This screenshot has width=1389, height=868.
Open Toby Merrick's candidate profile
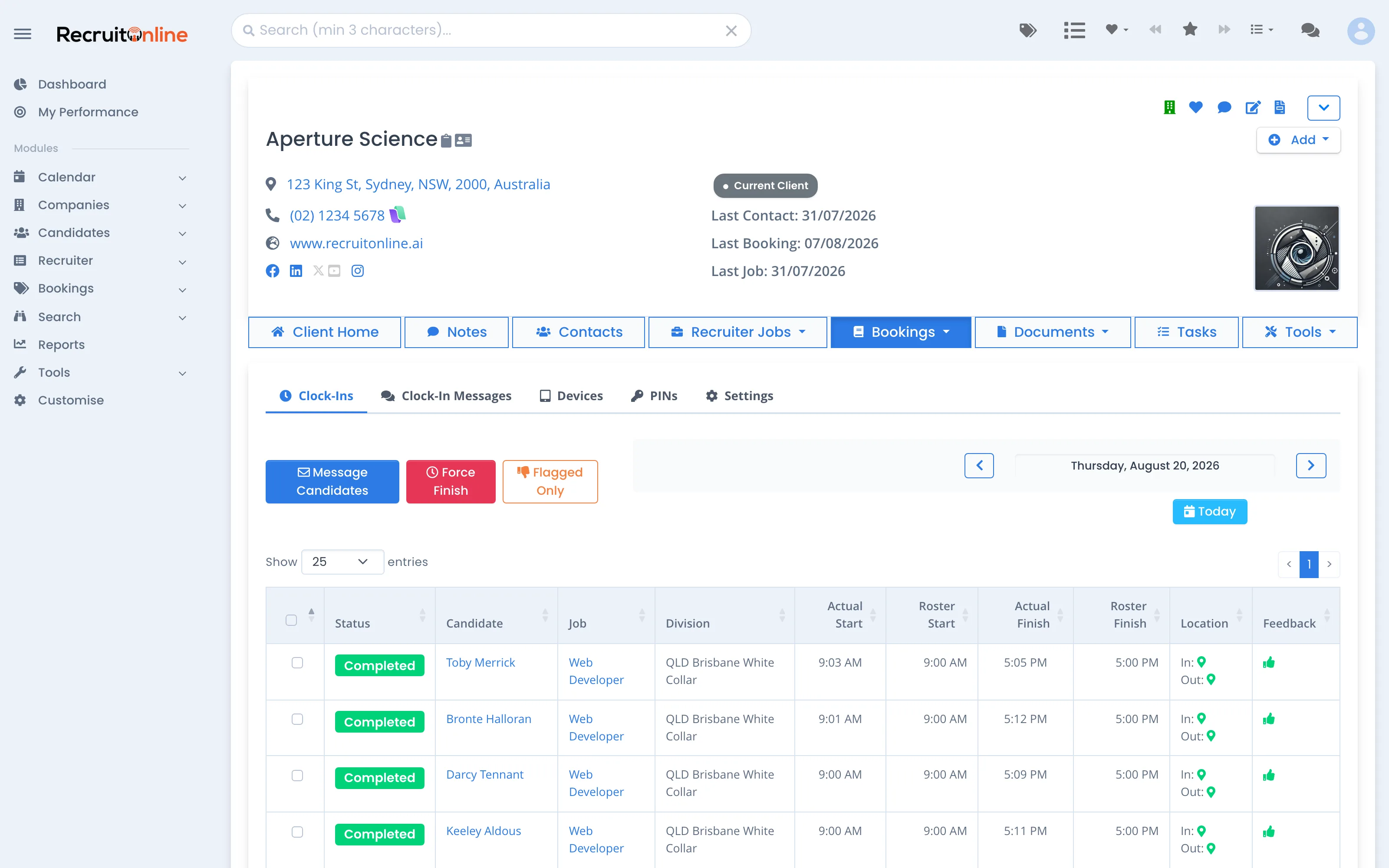click(481, 662)
